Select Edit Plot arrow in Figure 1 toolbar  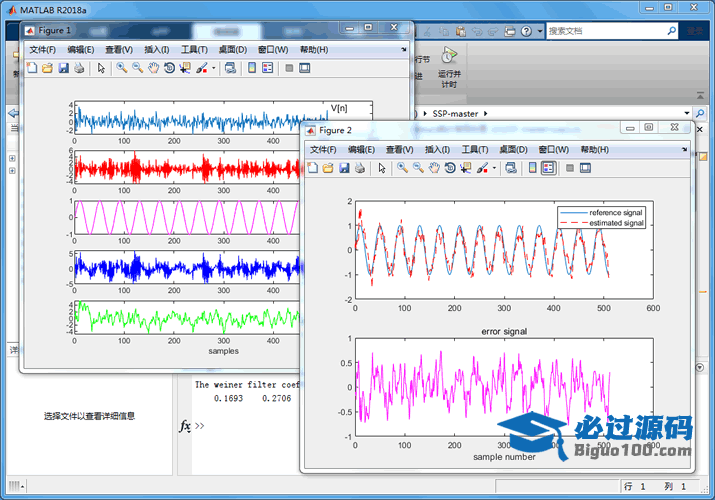pyautogui.click(x=101, y=68)
